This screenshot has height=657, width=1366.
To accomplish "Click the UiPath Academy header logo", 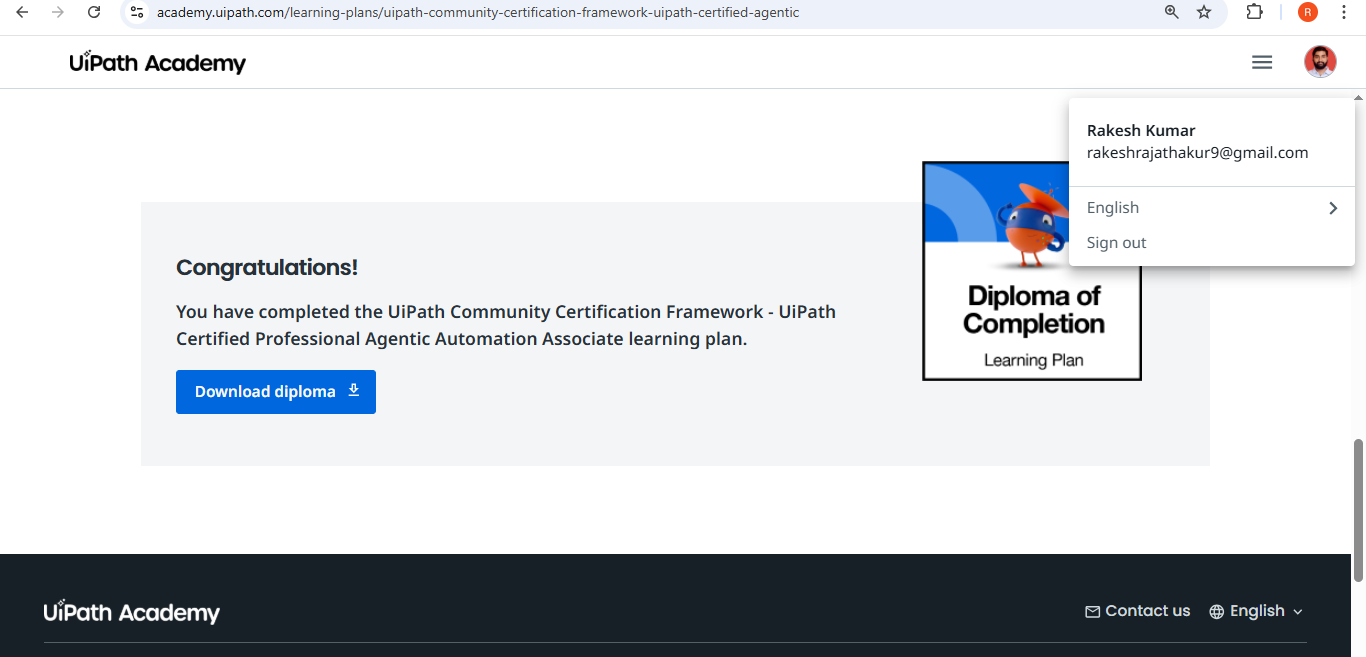I will click(x=157, y=63).
